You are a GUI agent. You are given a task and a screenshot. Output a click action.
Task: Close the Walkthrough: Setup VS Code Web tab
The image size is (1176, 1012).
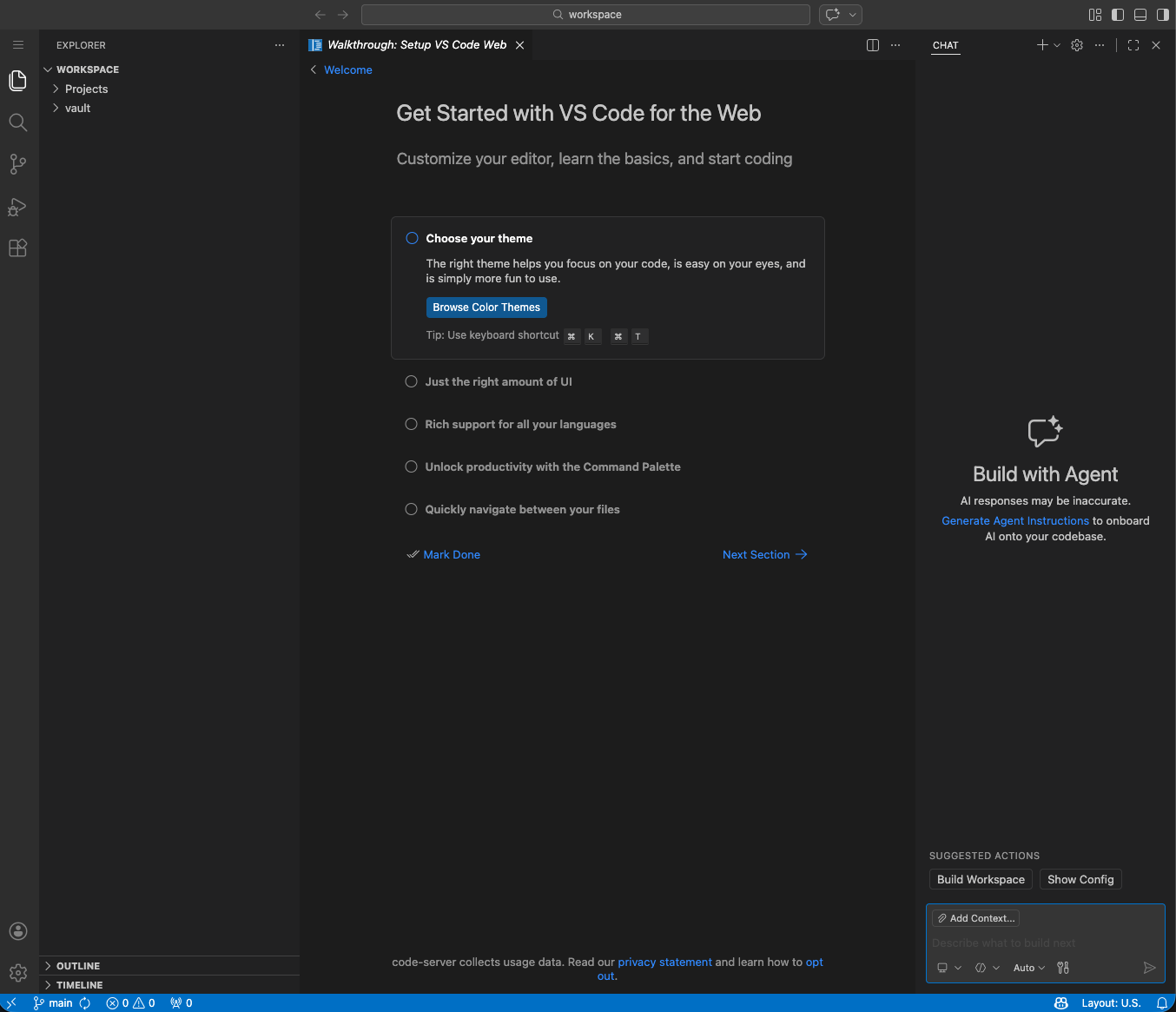tap(519, 44)
